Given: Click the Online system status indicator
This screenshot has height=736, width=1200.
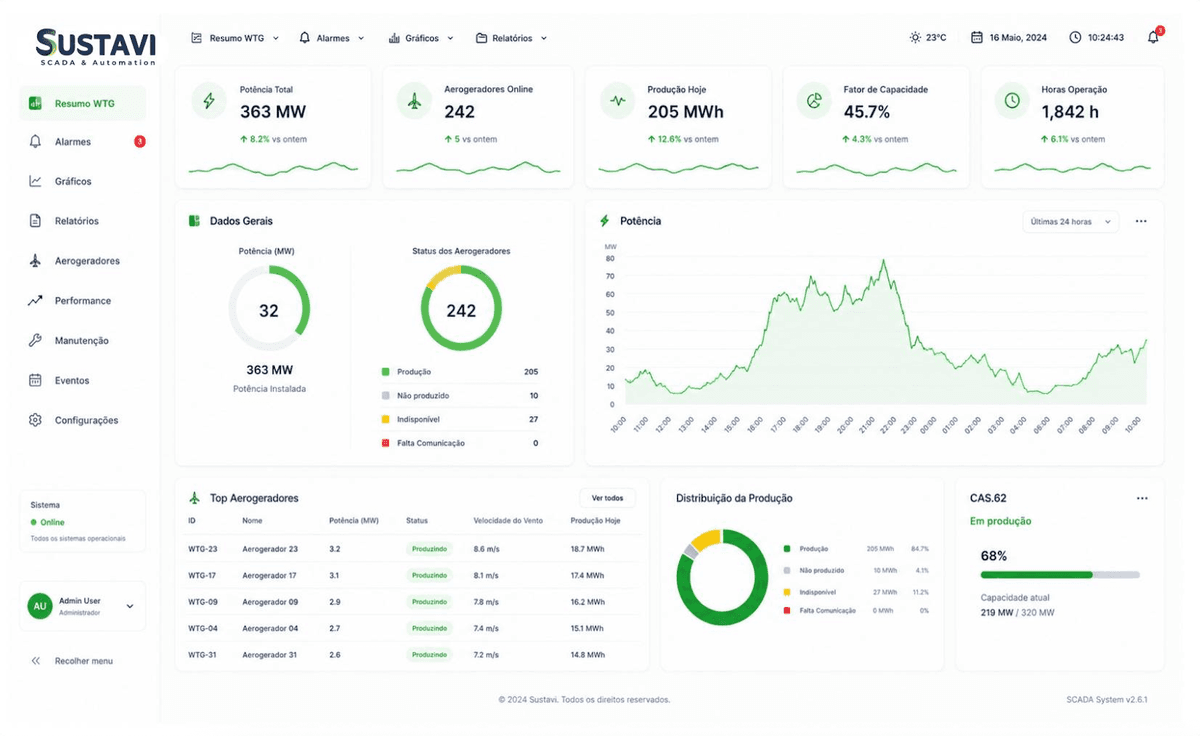Looking at the screenshot, I should [48, 522].
